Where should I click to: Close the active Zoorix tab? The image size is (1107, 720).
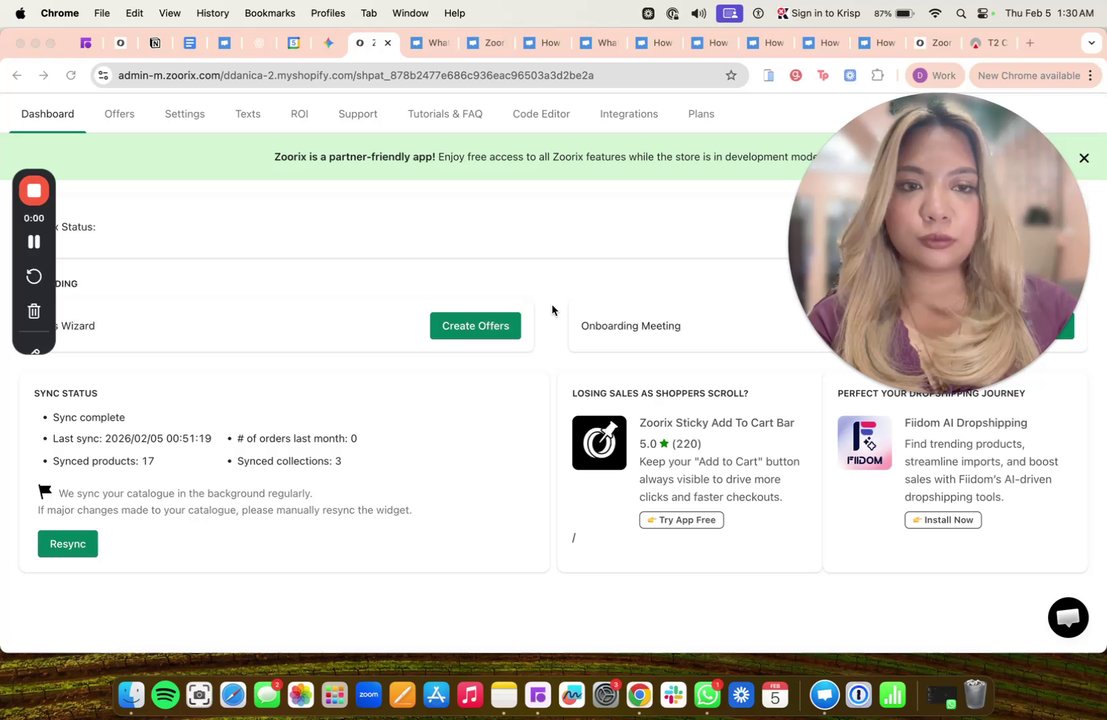point(388,43)
